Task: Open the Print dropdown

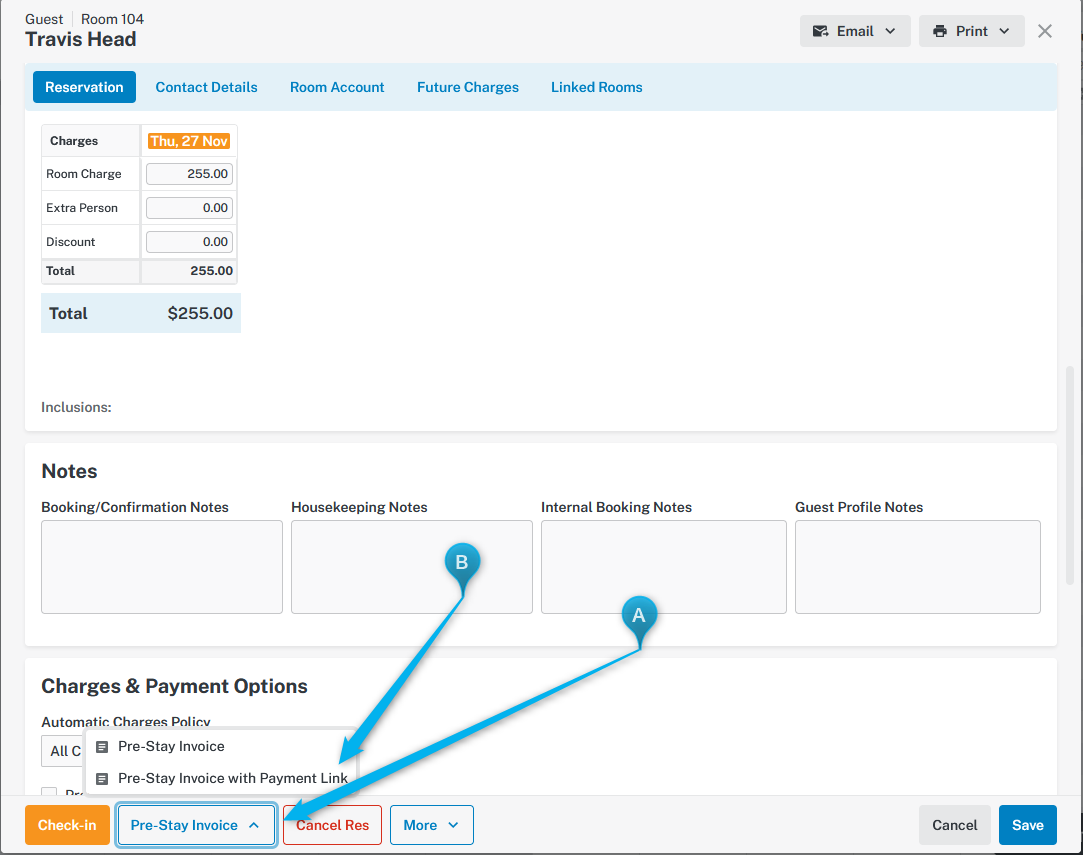Action: [970, 31]
